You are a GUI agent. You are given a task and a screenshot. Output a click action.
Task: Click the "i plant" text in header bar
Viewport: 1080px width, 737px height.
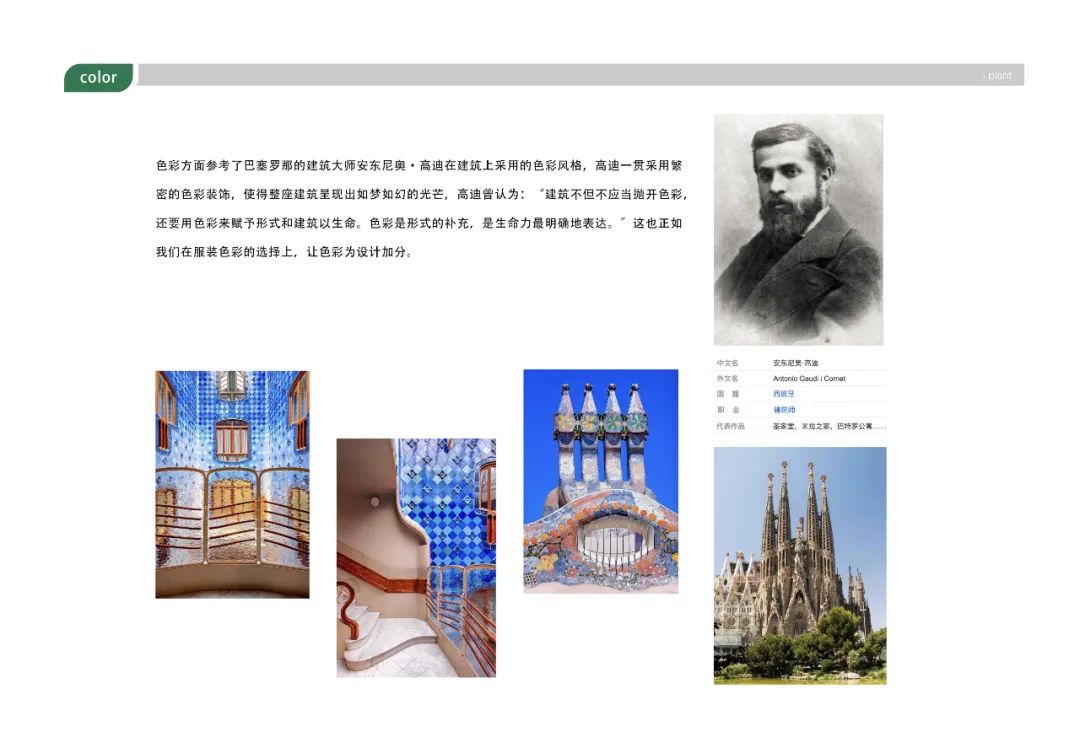[998, 76]
